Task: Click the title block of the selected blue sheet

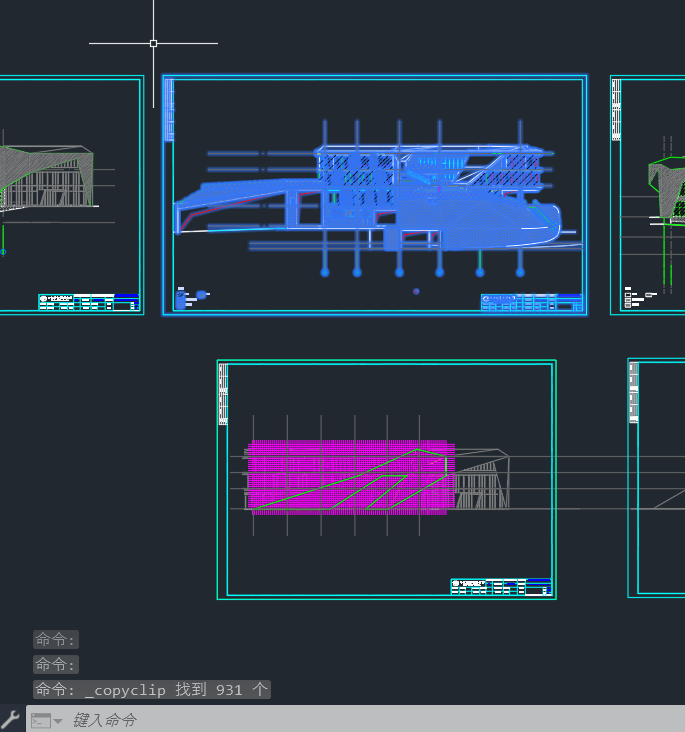Action: (x=531, y=302)
